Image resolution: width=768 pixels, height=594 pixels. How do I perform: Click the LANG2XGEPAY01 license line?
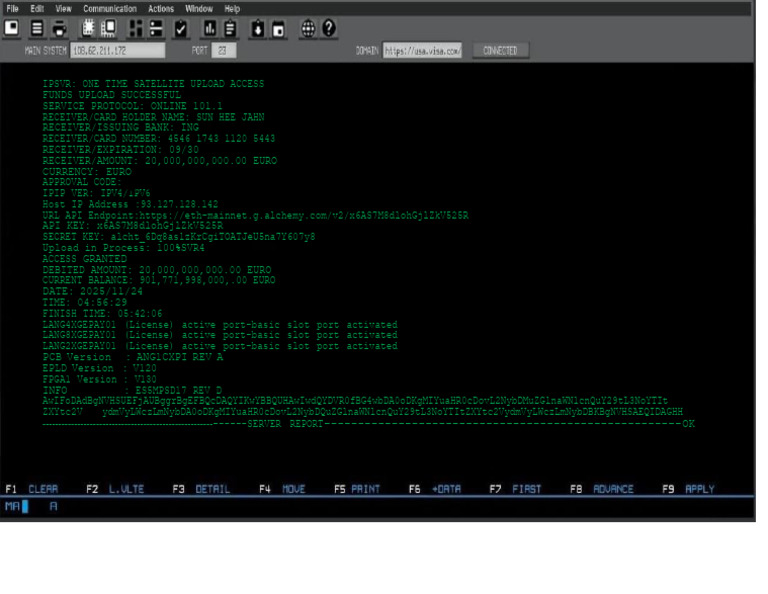click(220, 346)
